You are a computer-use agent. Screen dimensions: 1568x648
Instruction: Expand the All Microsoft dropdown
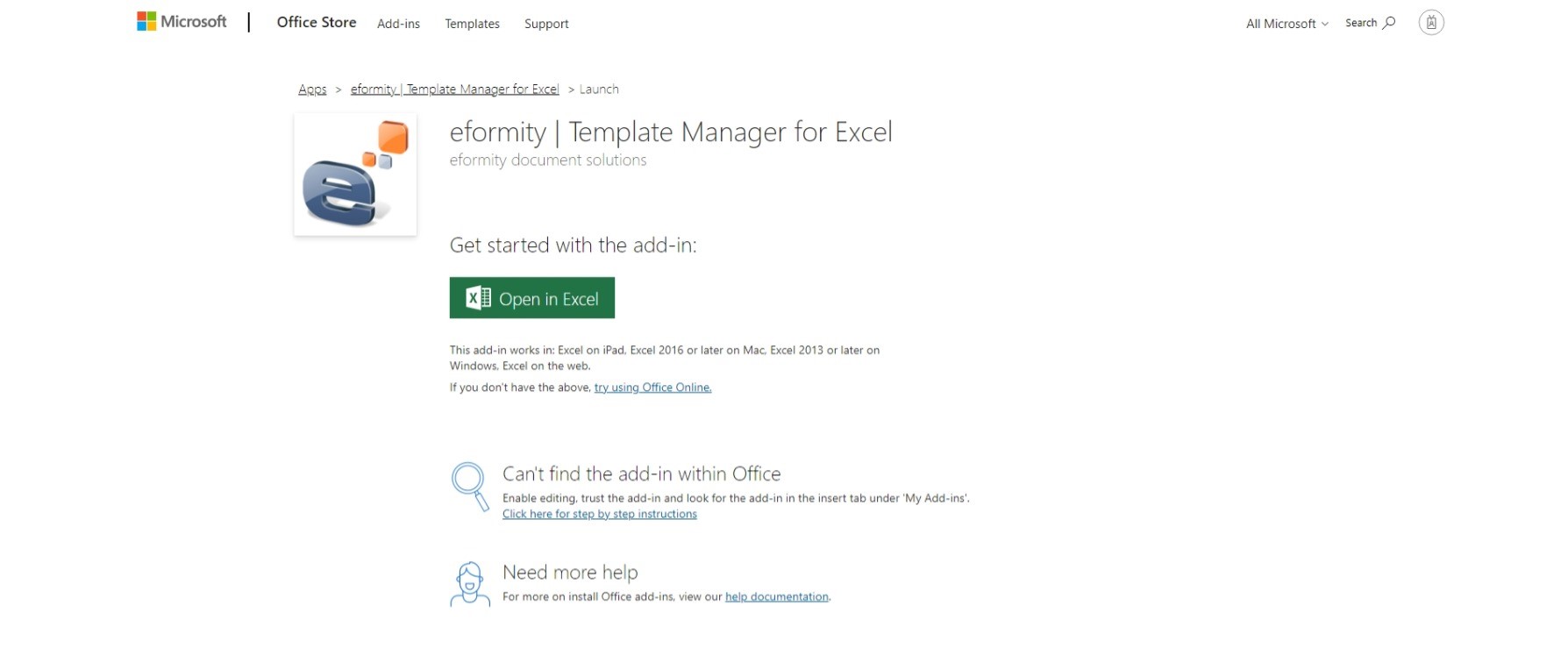point(1284,24)
